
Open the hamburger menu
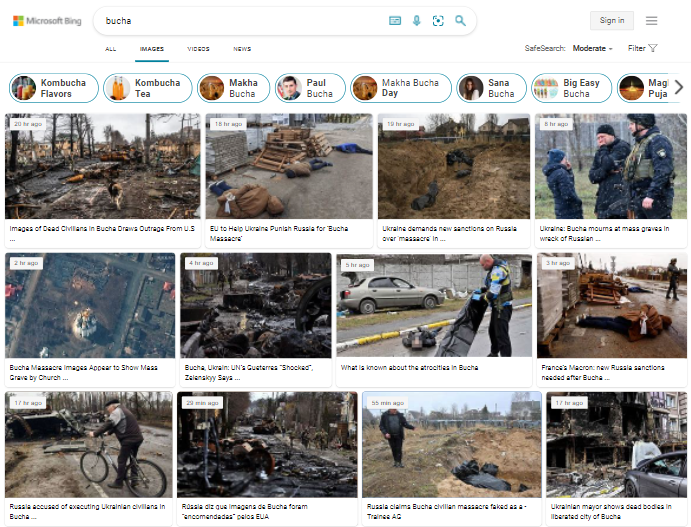[x=651, y=20]
